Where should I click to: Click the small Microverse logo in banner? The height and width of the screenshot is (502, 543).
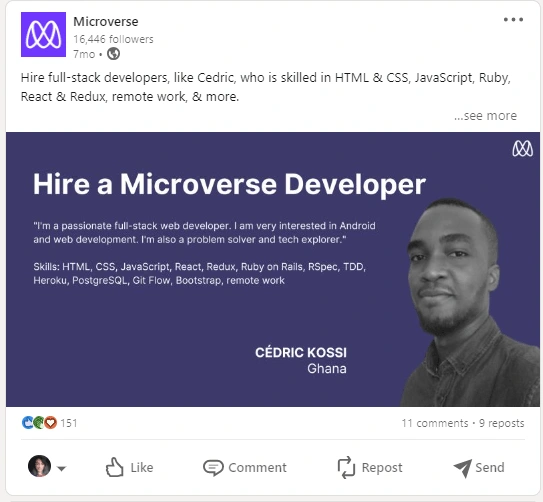click(523, 149)
